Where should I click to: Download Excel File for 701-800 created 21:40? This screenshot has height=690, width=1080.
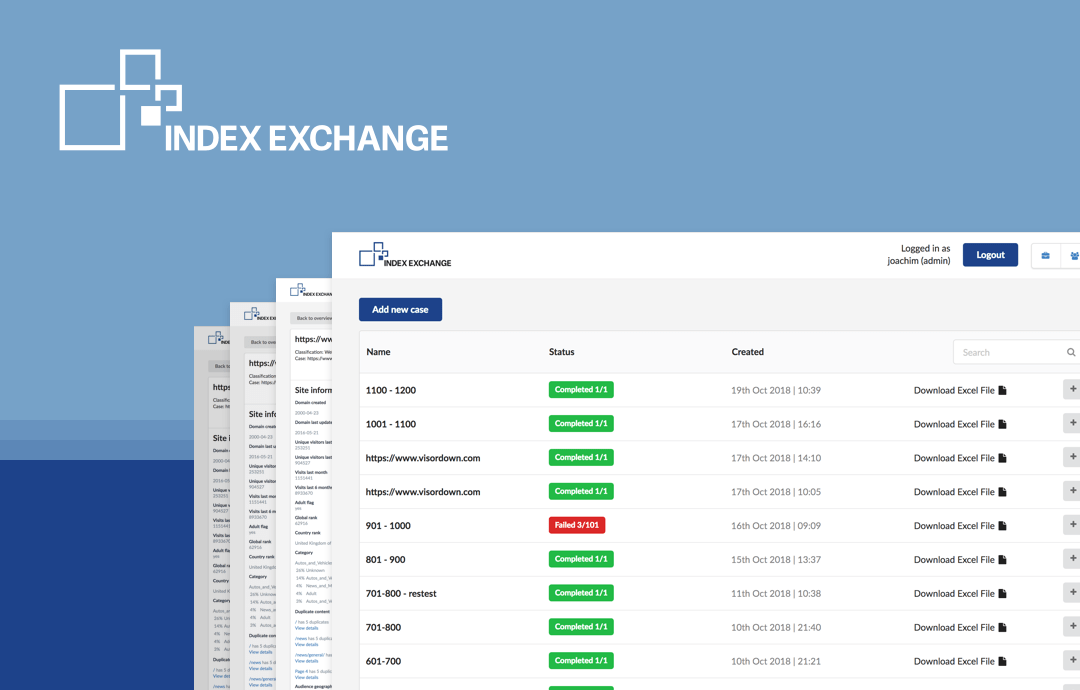pyautogui.click(x=960, y=627)
